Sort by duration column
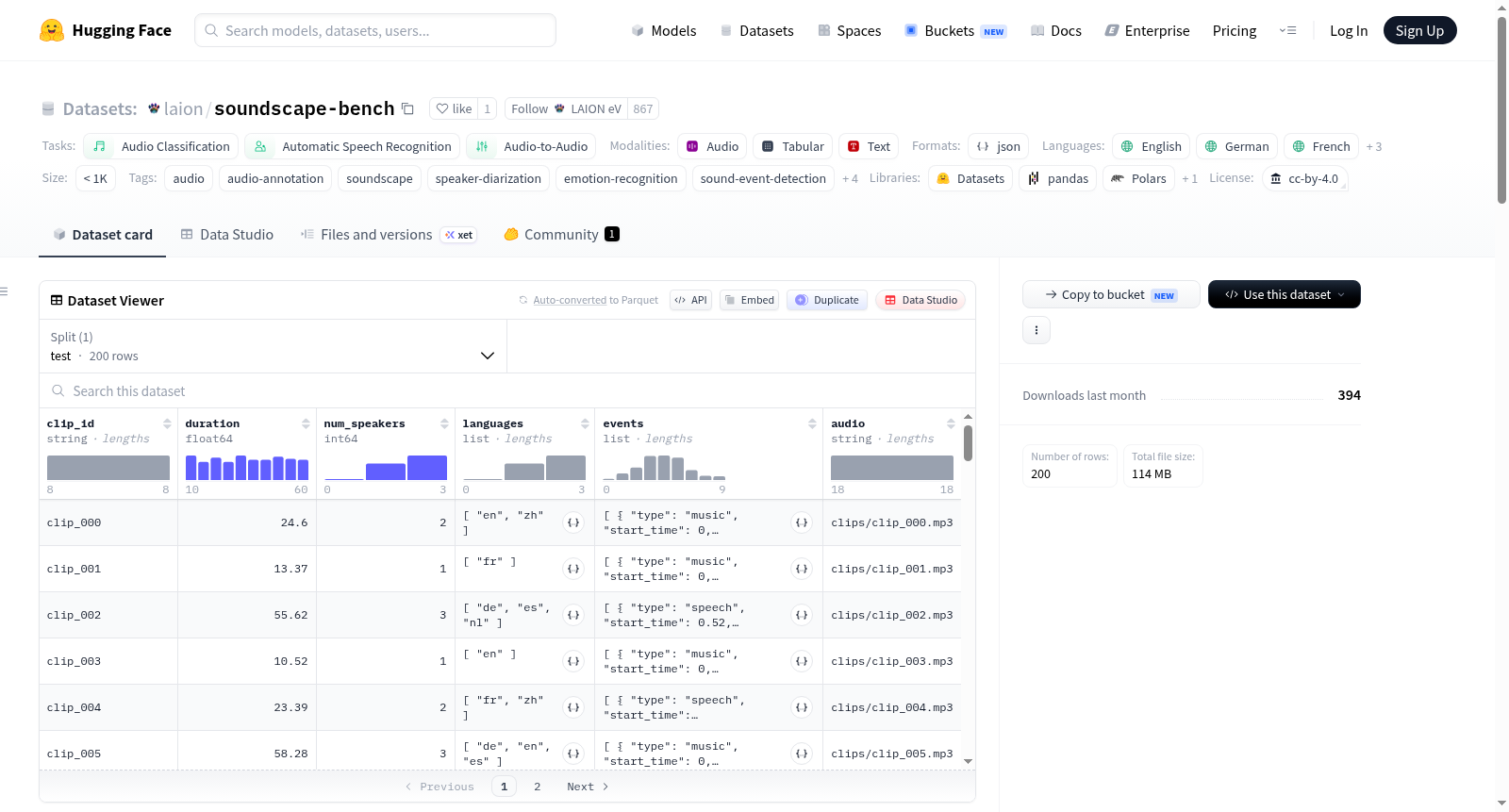The height and width of the screenshot is (812, 1509). point(306,424)
